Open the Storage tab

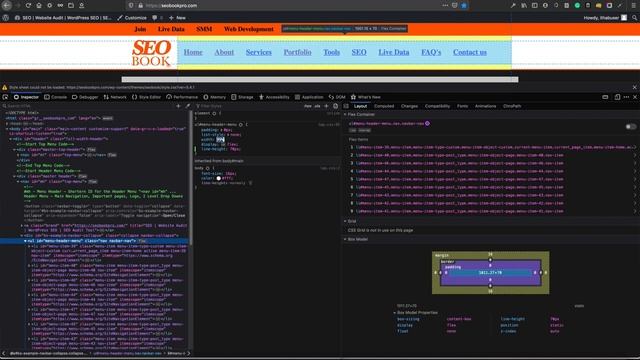(242, 97)
